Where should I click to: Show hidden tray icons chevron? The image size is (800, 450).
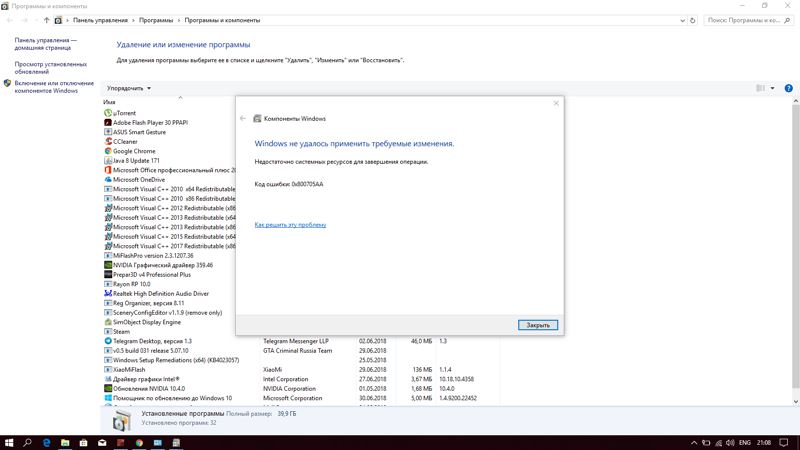tap(694, 442)
